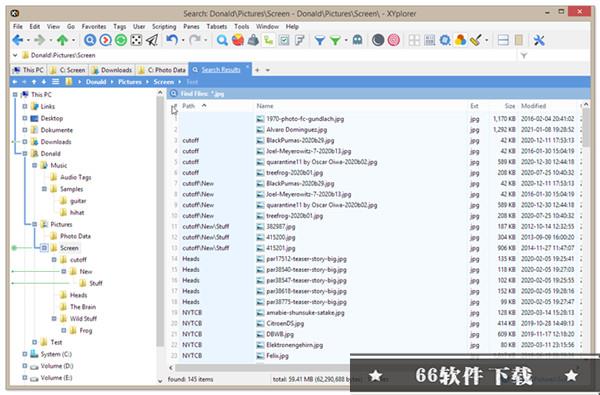Select file Elektronengehirn.jpg

point(295,345)
